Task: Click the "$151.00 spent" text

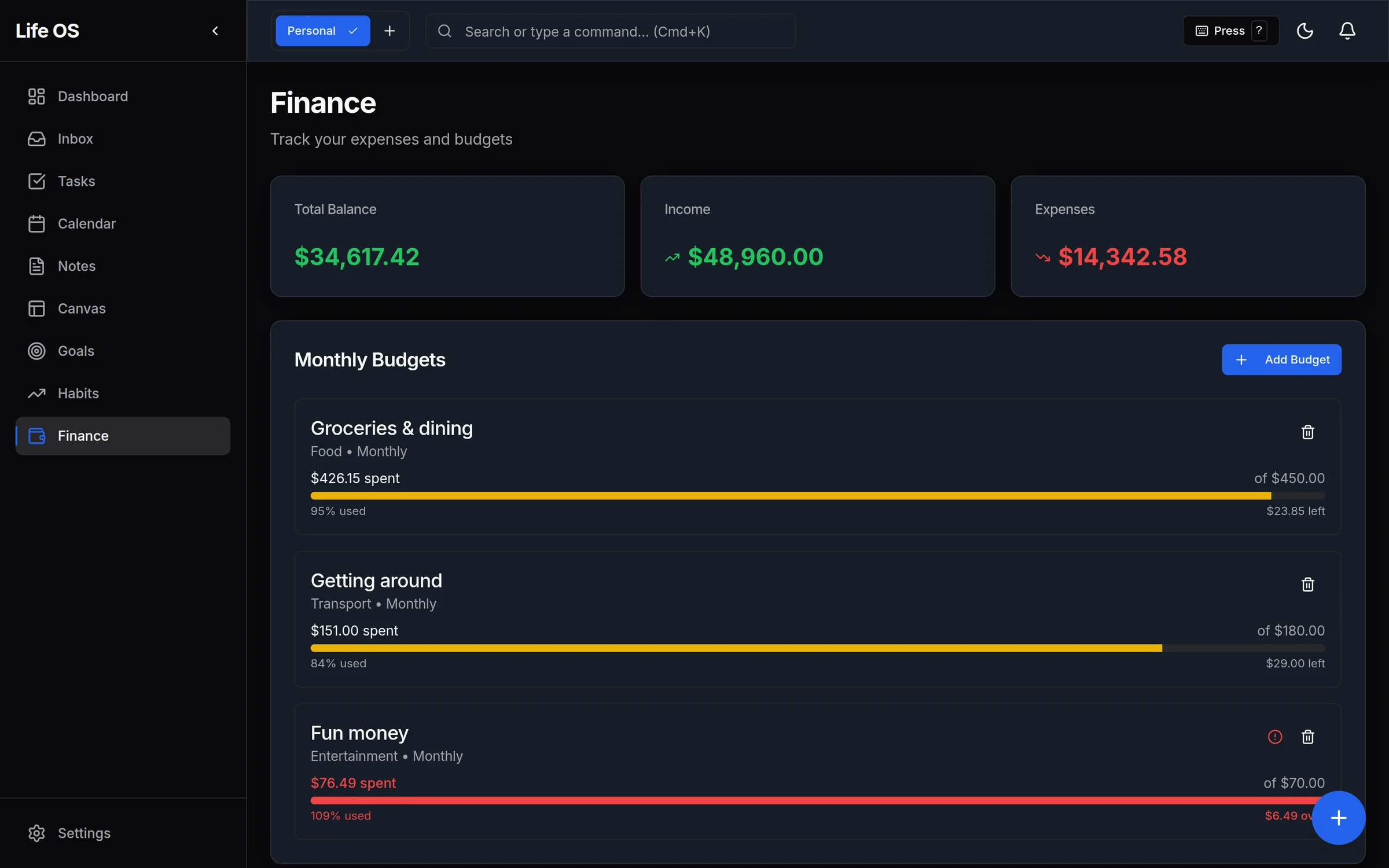Action: (x=354, y=631)
